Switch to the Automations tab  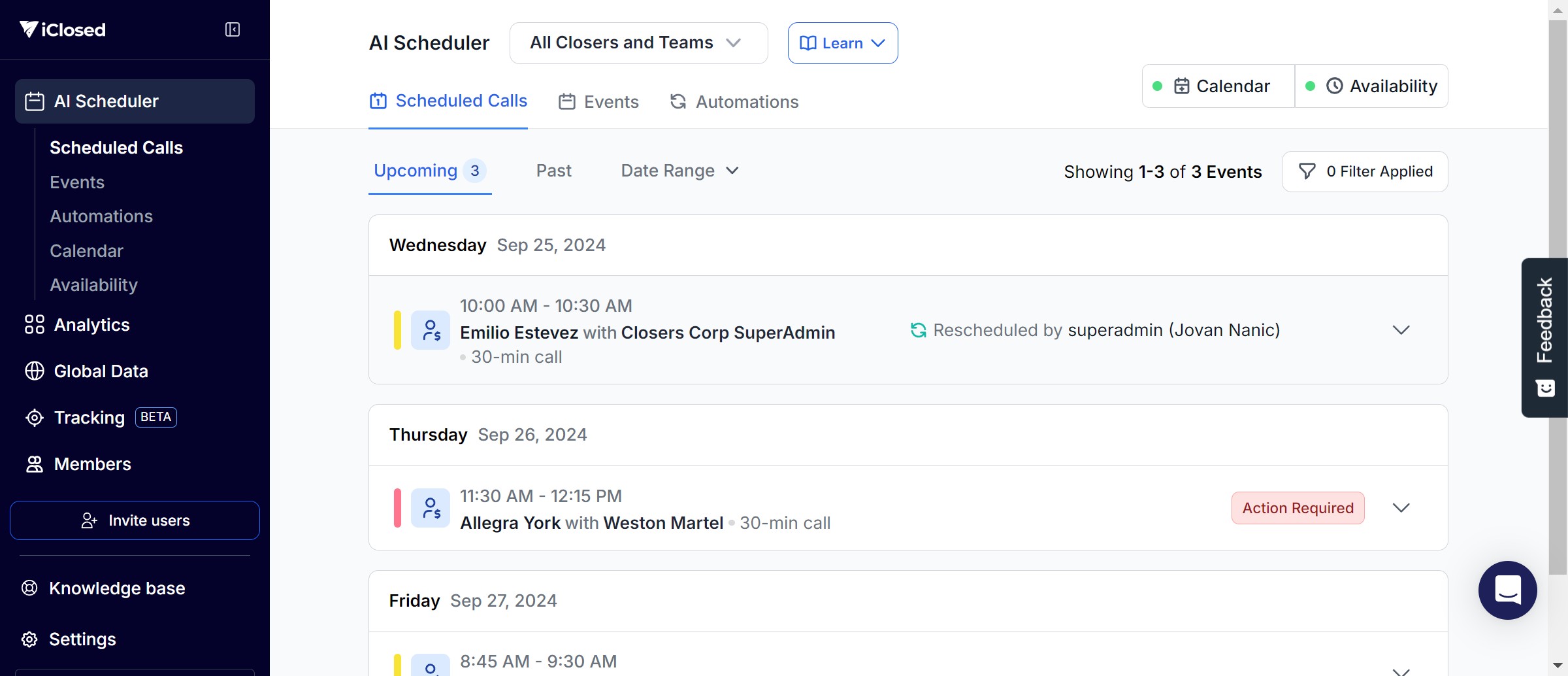click(734, 102)
